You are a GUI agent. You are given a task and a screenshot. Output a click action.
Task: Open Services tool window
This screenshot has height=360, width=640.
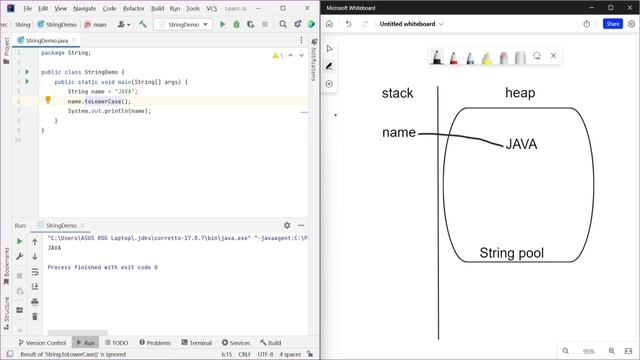(236, 343)
